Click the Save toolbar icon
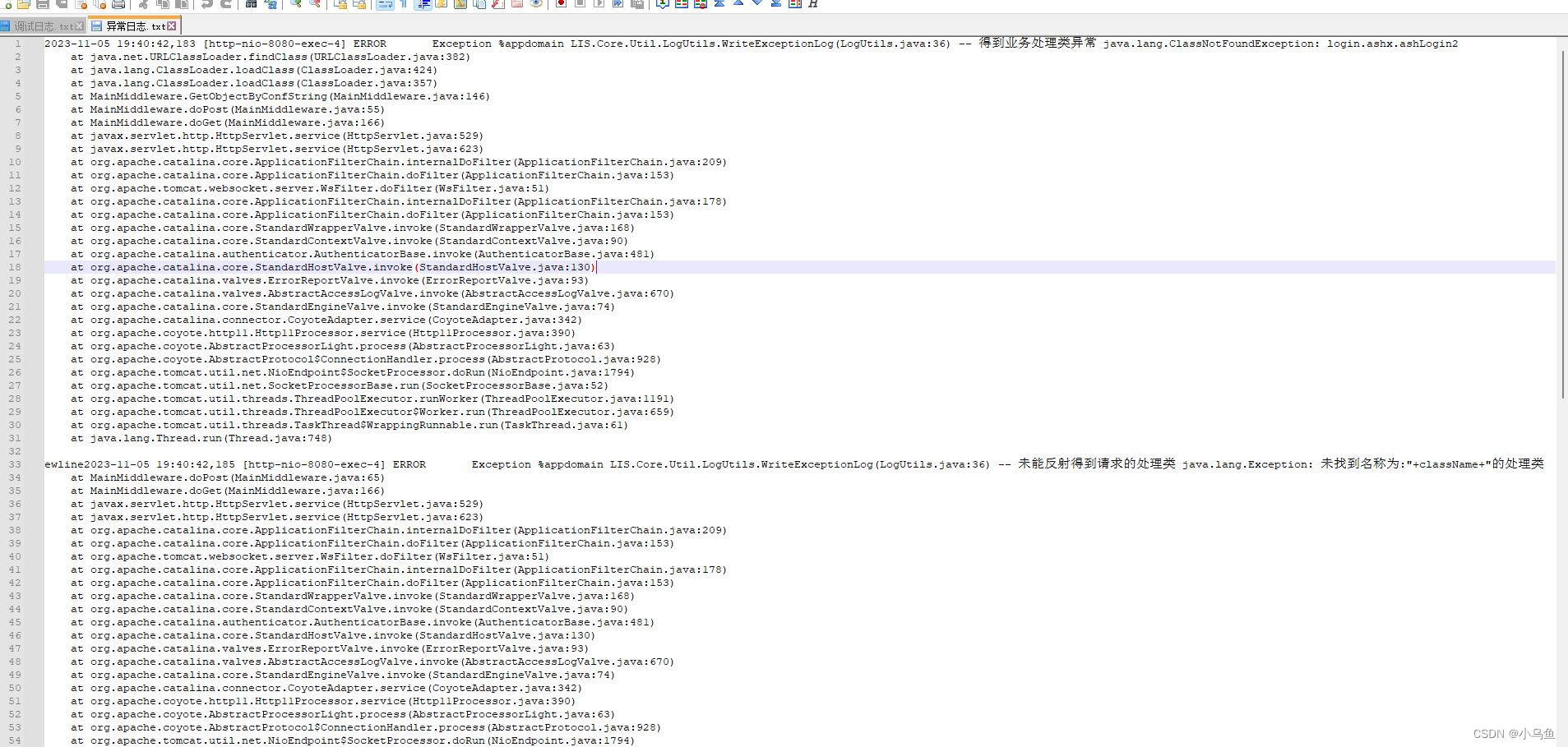This screenshot has width=1568, height=747. [x=42, y=3]
